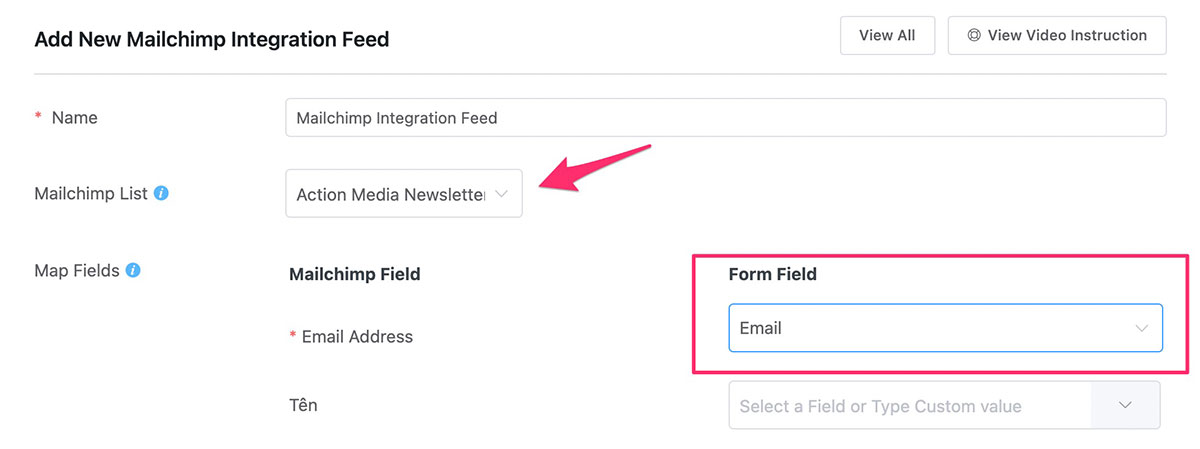Click the info icon next to Map Fields
The height and width of the screenshot is (449, 1200).
click(x=133, y=270)
